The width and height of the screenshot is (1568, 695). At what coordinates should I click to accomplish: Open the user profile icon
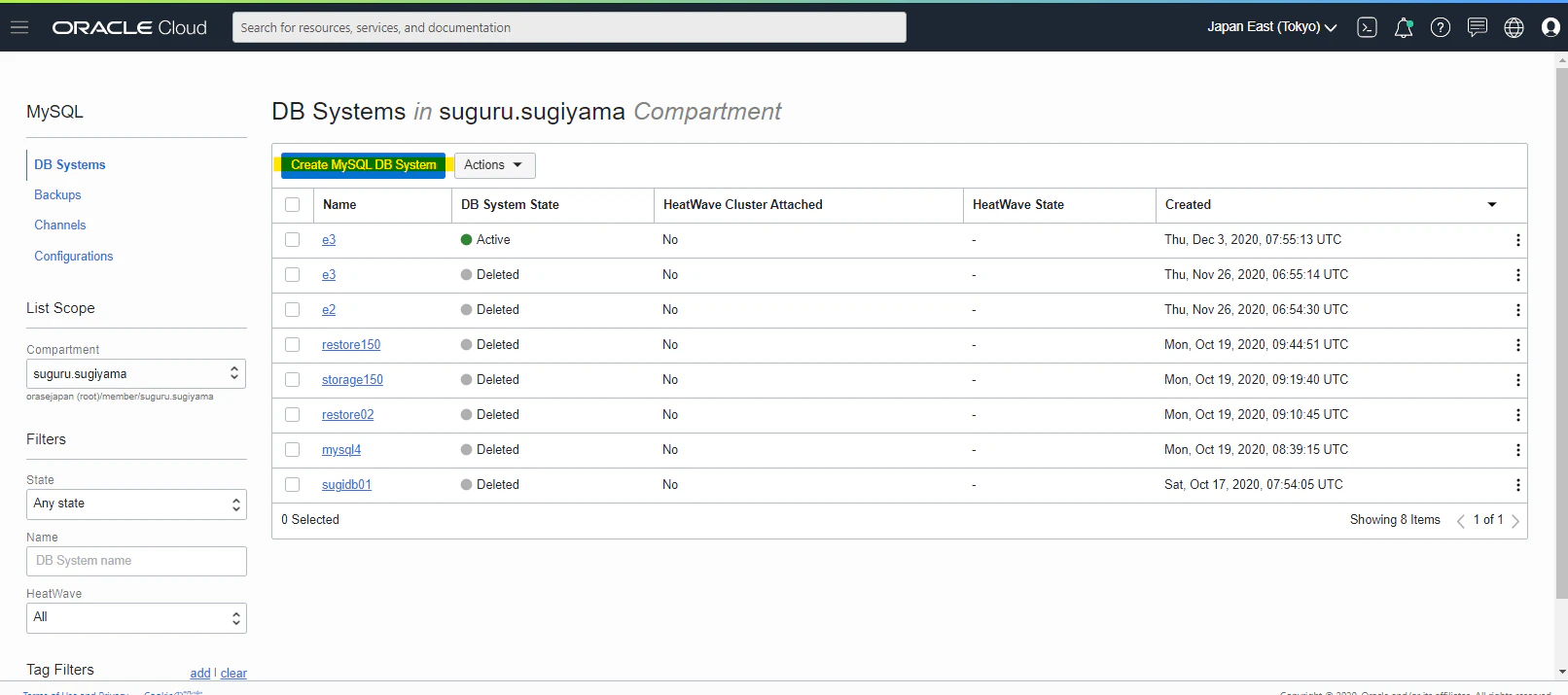click(1551, 27)
